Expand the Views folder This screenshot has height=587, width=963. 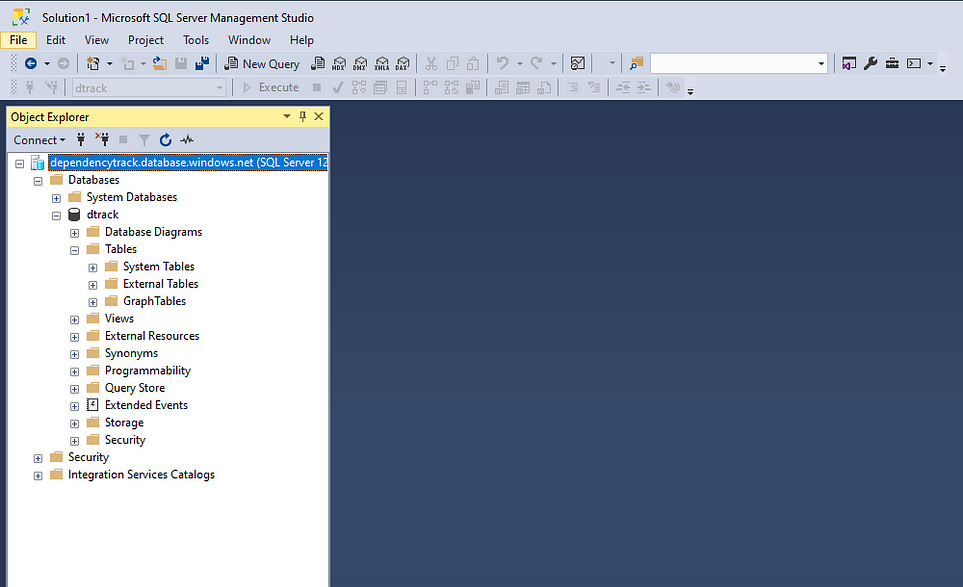(74, 319)
